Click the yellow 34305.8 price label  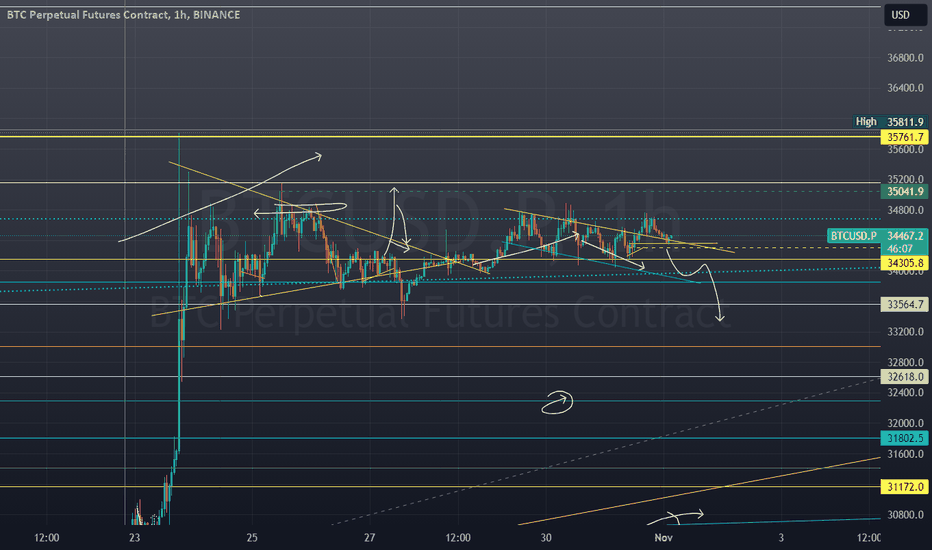point(904,263)
